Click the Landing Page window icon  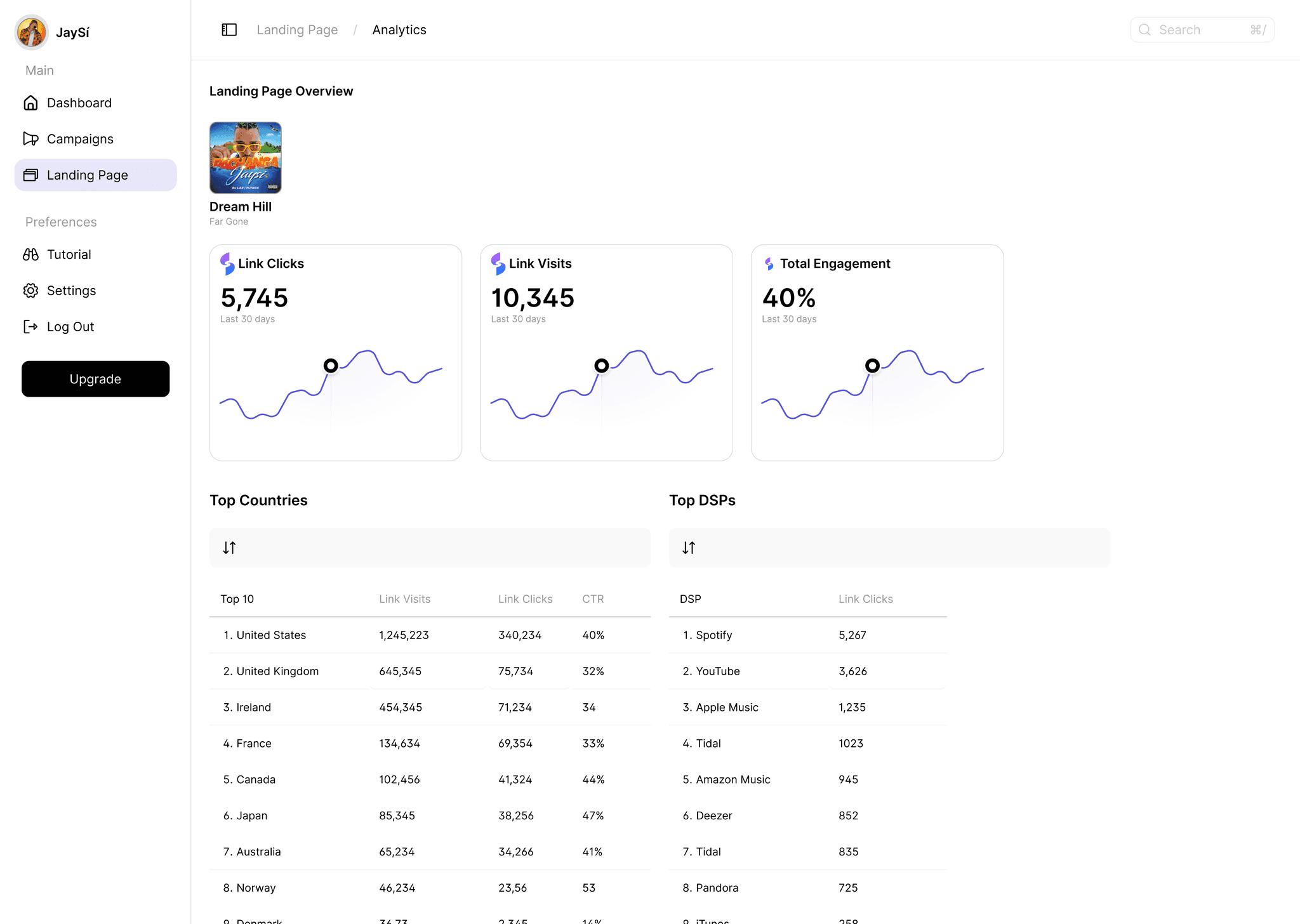[x=30, y=175]
